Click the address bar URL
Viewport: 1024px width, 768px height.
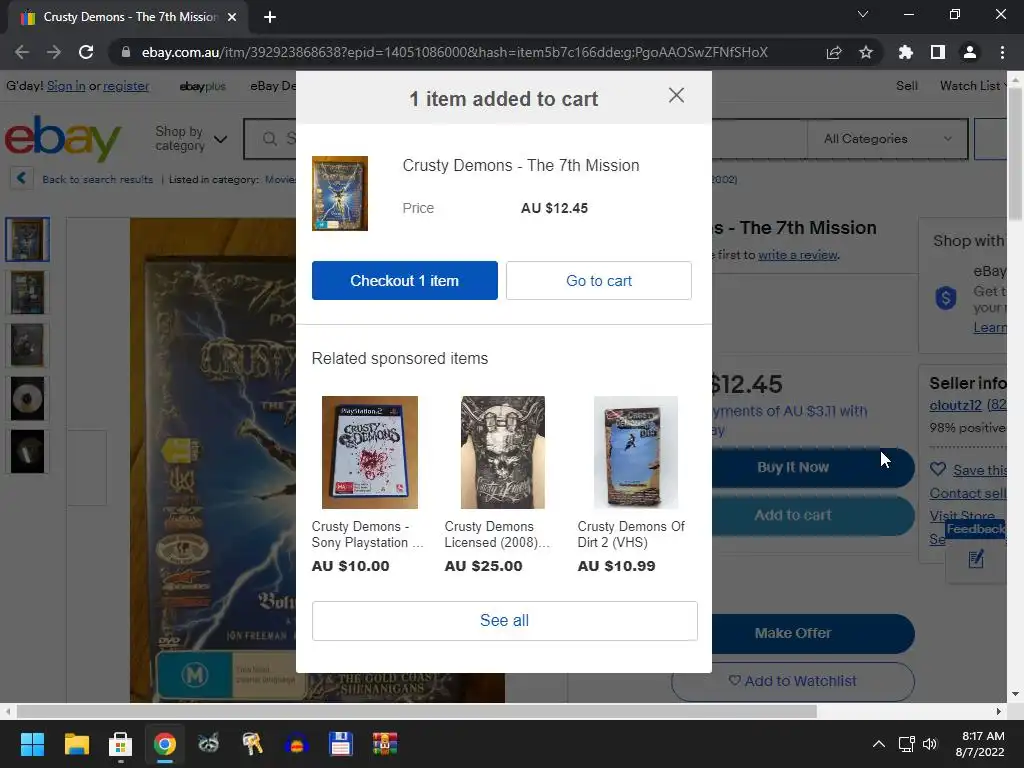pos(455,52)
